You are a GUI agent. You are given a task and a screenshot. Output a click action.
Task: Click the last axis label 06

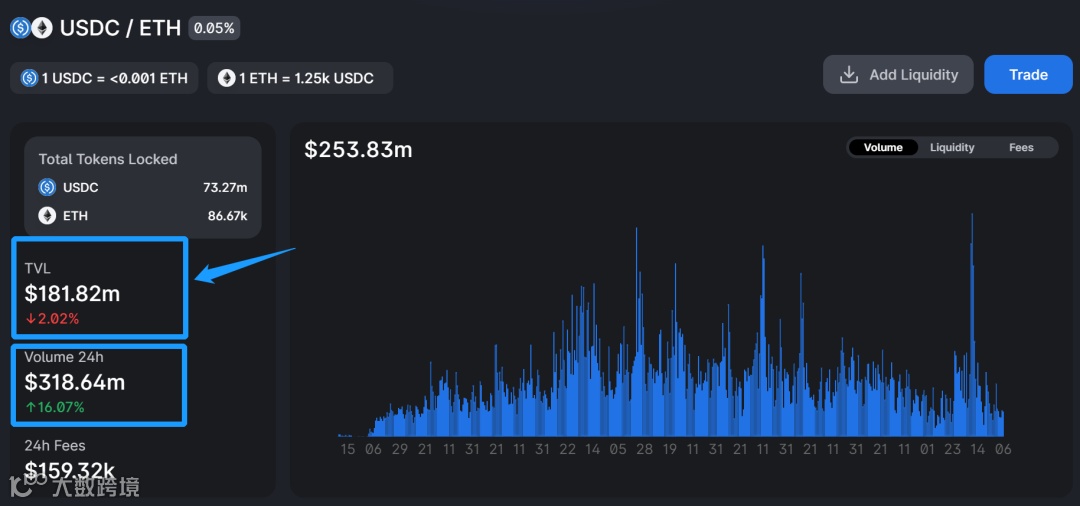tap(1004, 450)
